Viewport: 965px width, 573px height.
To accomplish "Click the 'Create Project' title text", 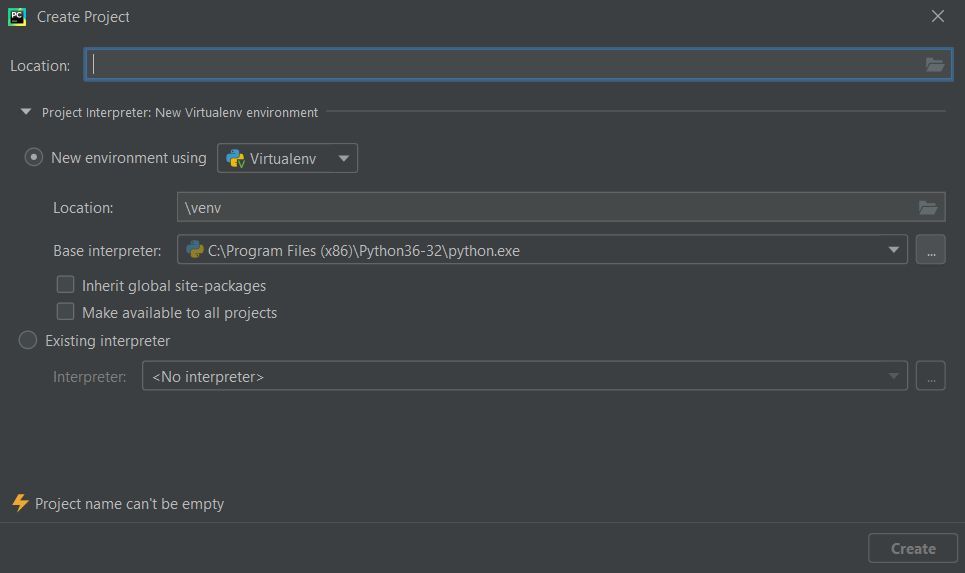I will click(x=83, y=17).
